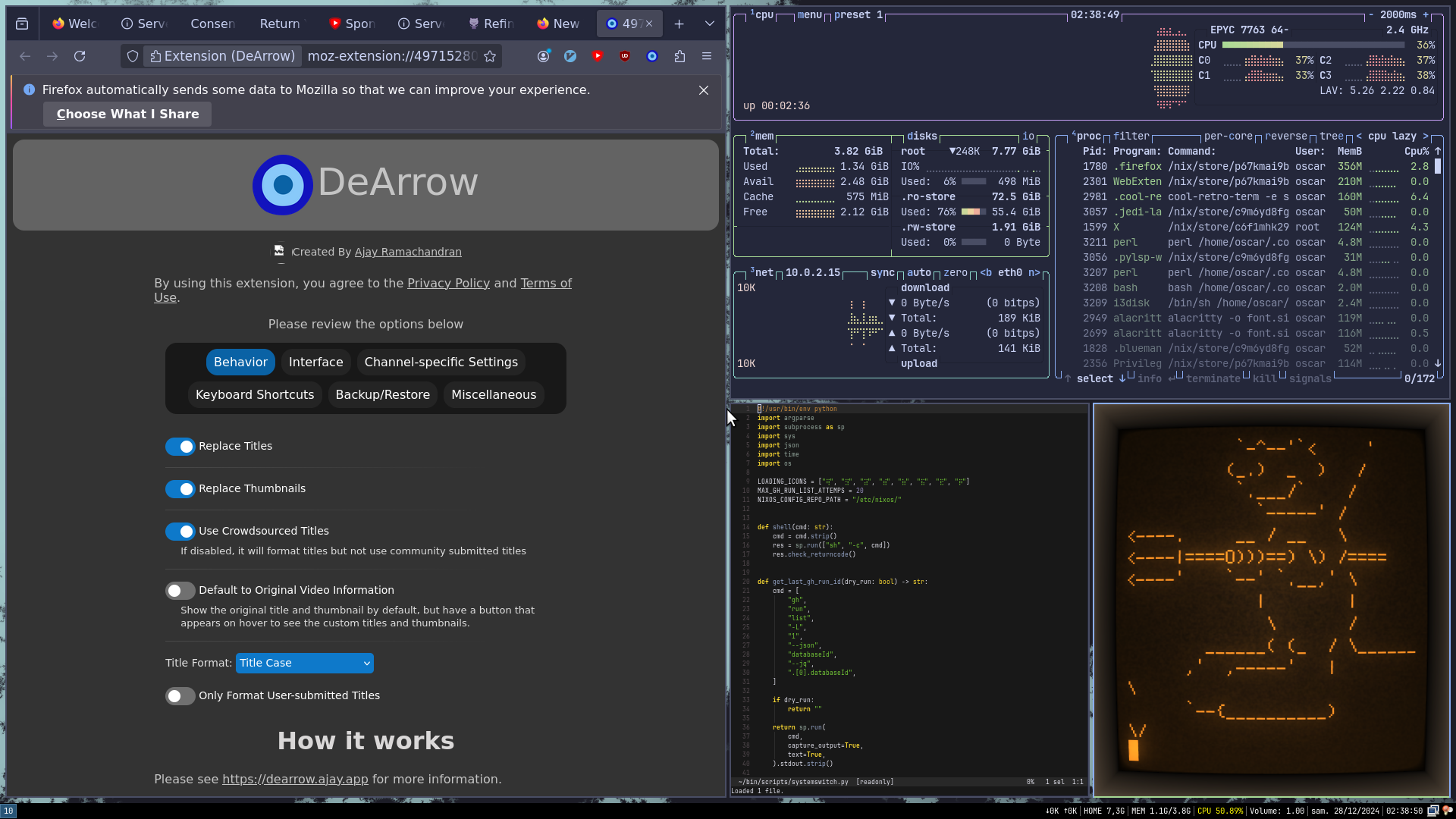Click the network applet icon in the status bar

(1432, 811)
